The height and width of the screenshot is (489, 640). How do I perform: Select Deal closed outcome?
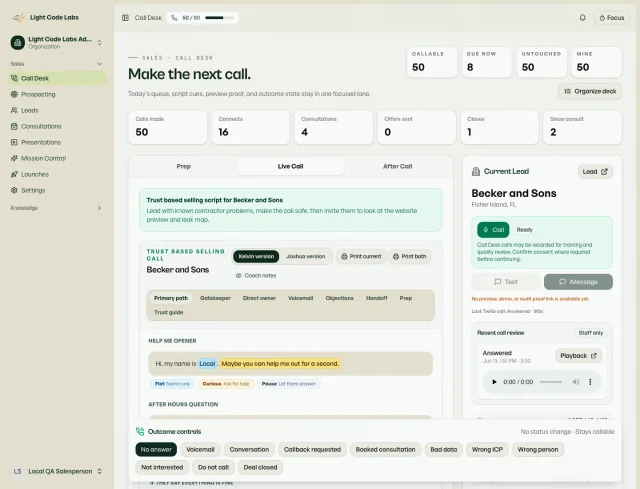point(260,467)
